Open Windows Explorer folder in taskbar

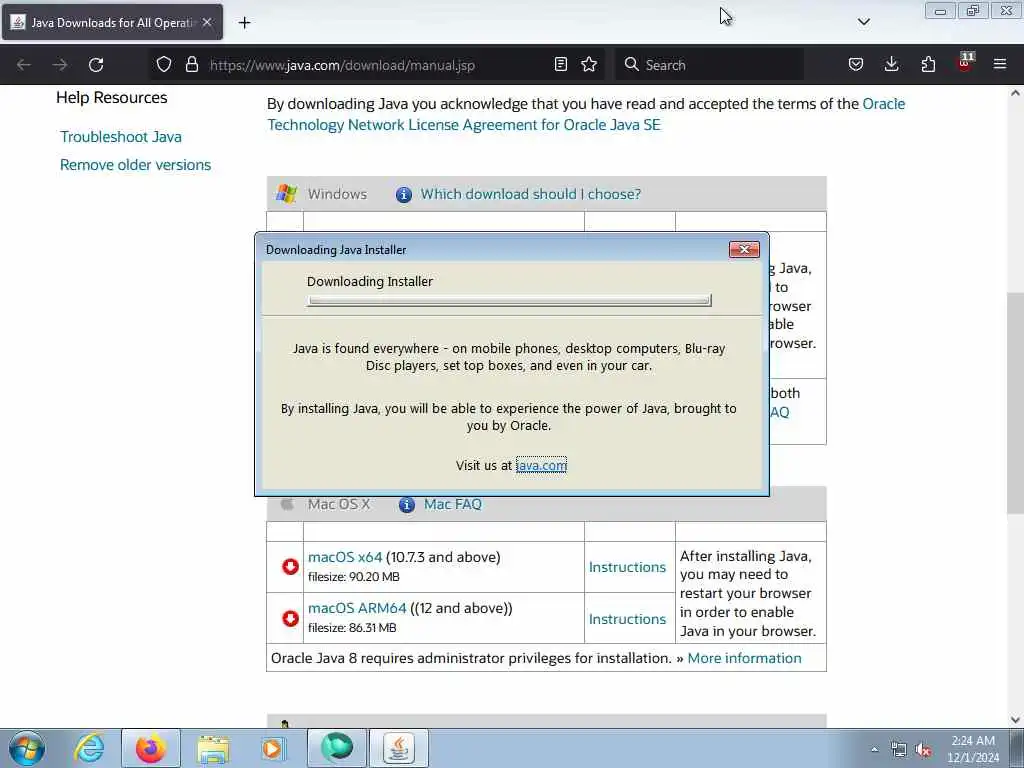213,748
